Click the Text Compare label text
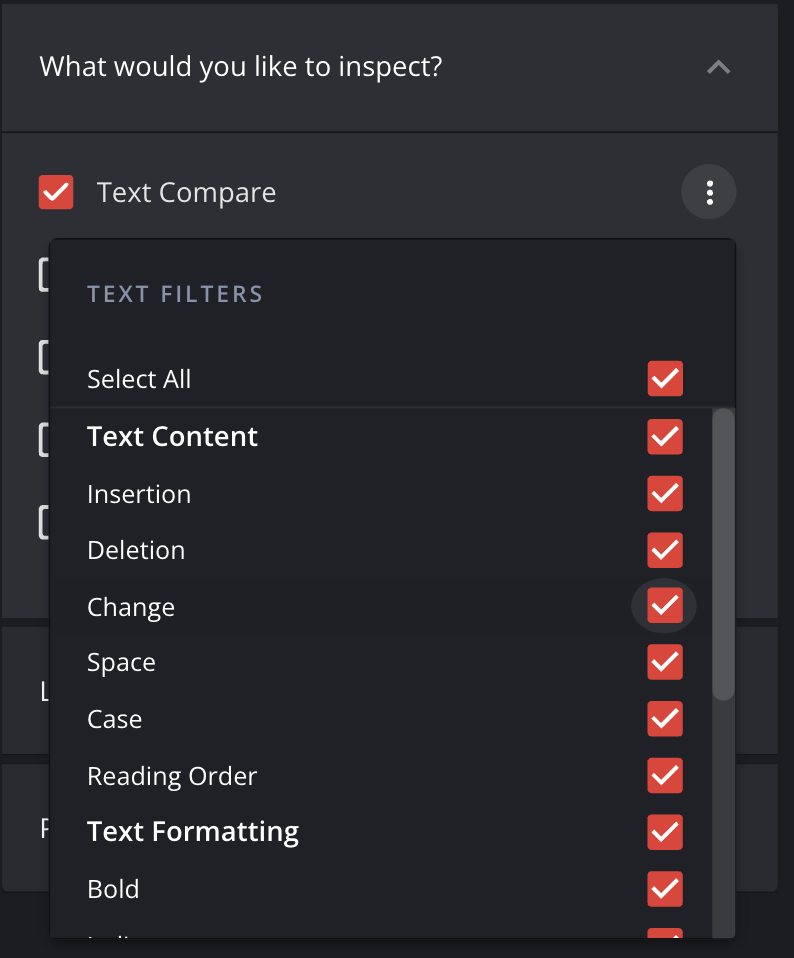The width and height of the screenshot is (794, 958). 186,191
